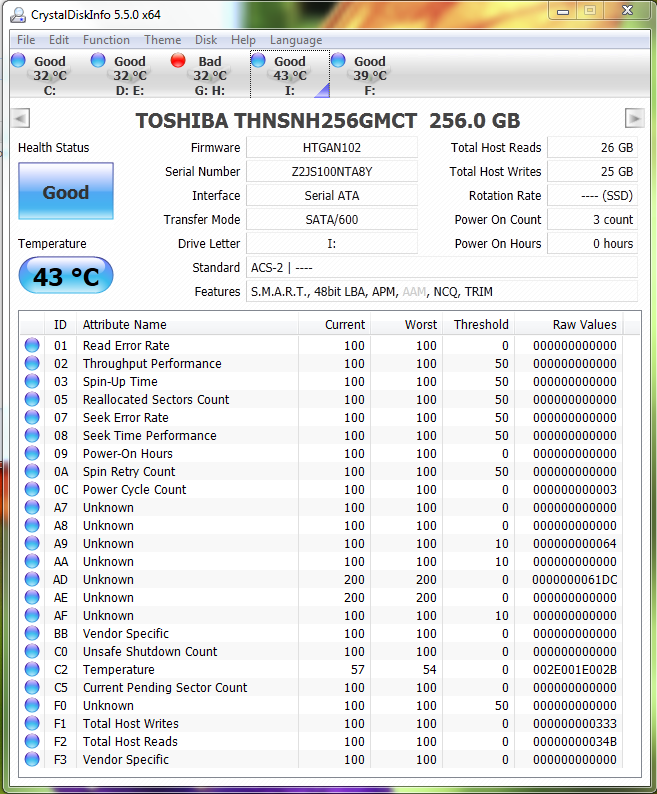This screenshot has width=657, height=794.
Task: Open the Disk menu
Action: 206,40
